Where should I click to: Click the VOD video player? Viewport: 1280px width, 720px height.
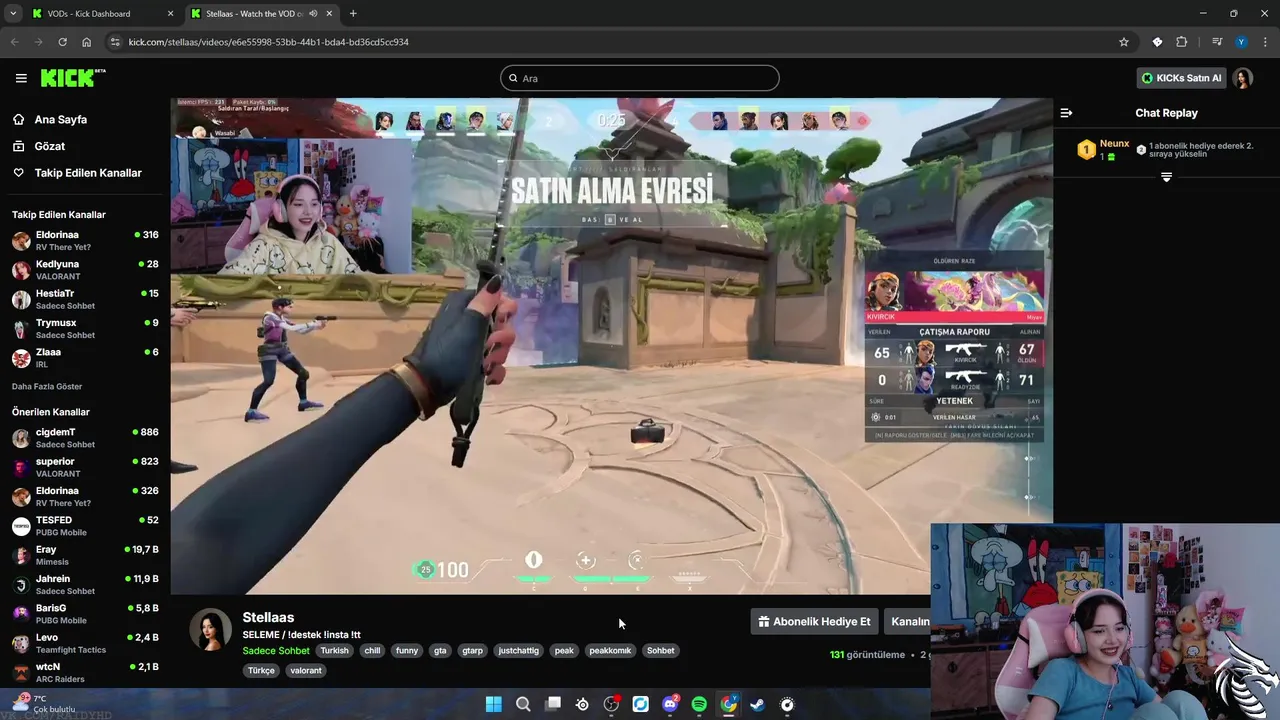611,346
